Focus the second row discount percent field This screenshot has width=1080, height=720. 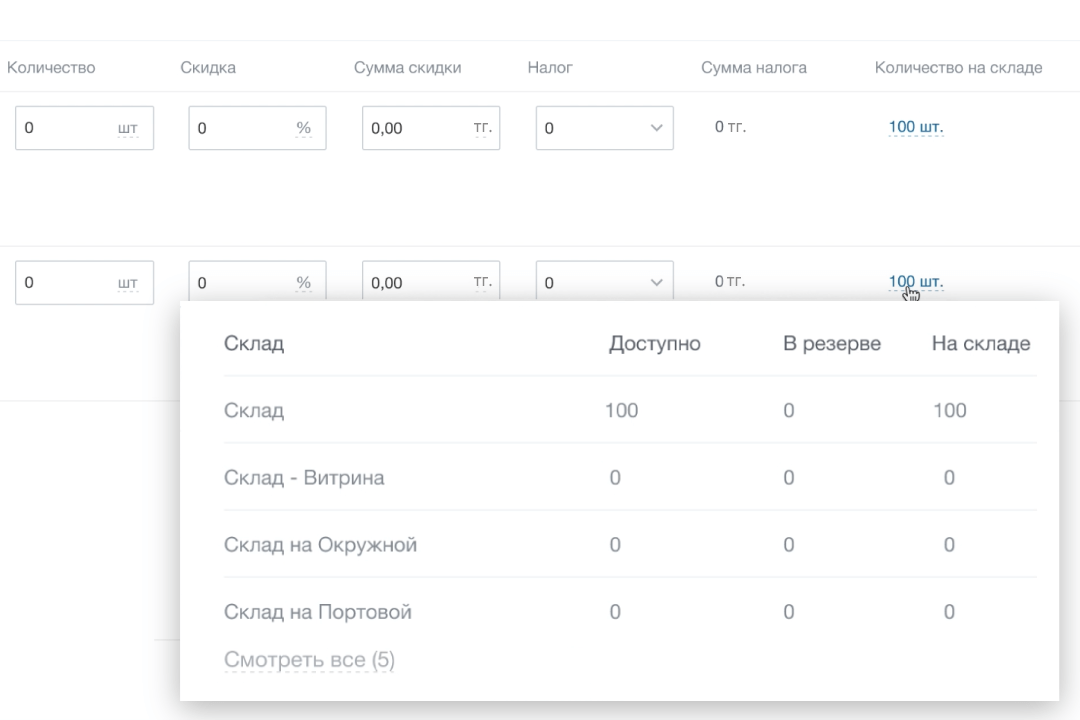240,282
